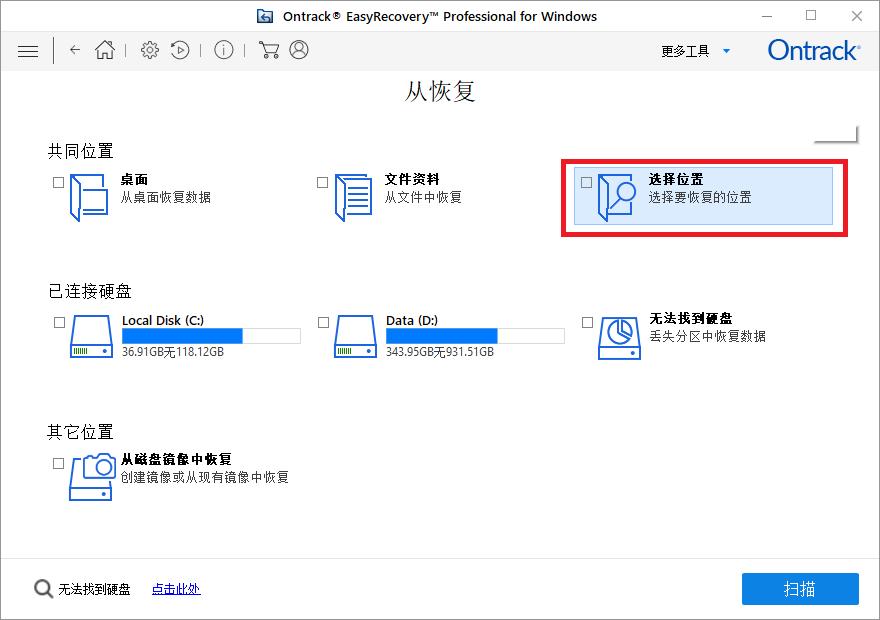
Task: Click the 扫描 scan button
Action: tap(800, 589)
